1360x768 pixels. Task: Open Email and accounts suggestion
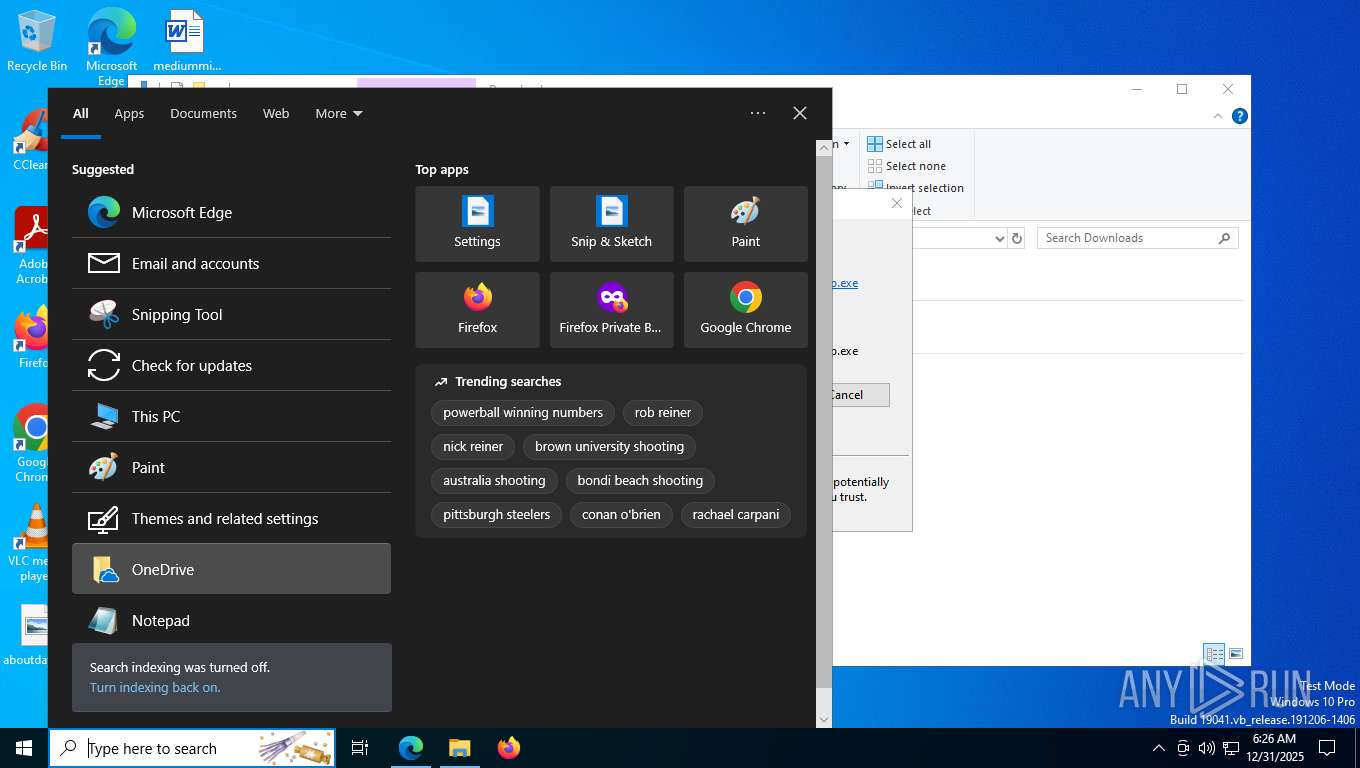[231, 263]
